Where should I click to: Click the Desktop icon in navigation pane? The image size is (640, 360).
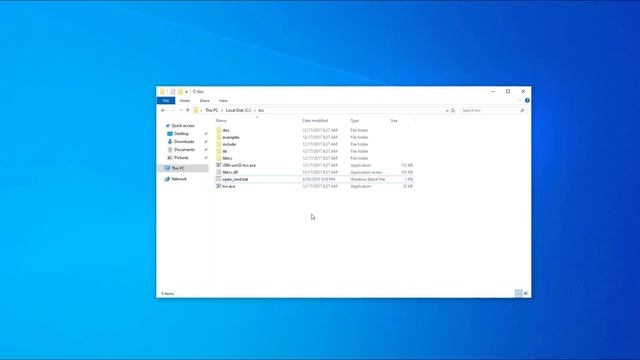(170, 134)
